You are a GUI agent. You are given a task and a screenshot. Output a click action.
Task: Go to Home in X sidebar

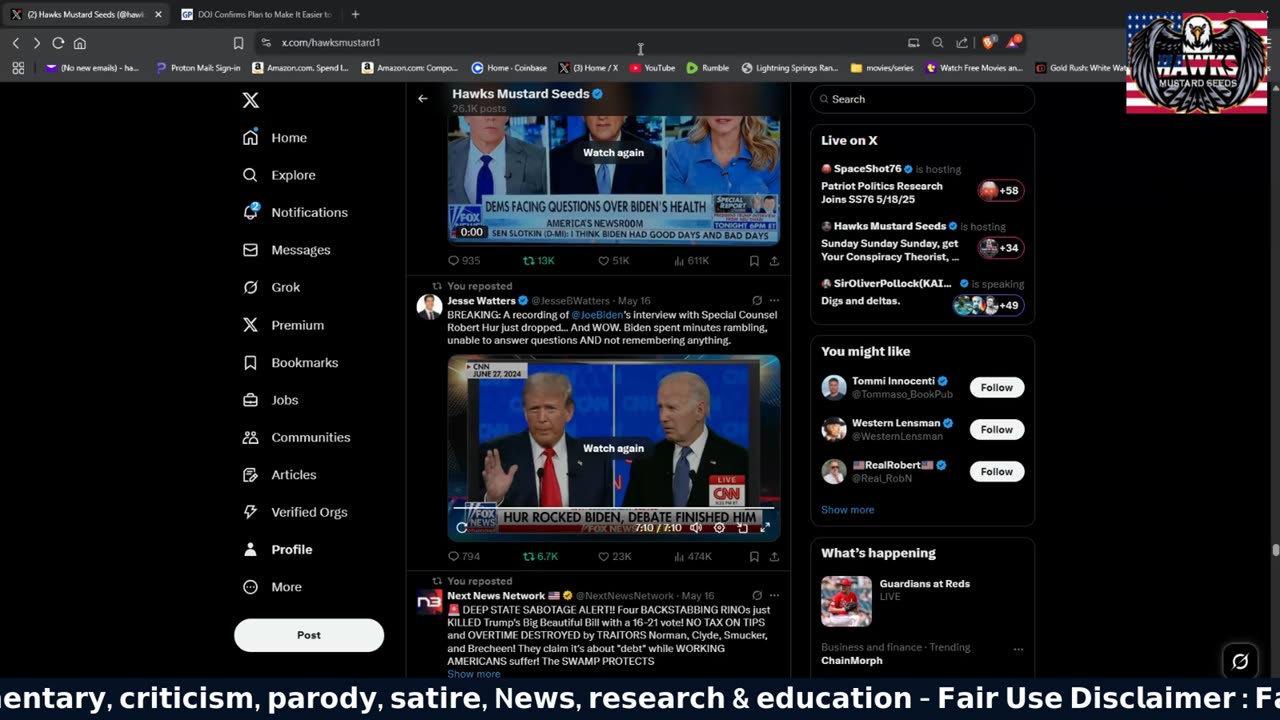(276, 138)
